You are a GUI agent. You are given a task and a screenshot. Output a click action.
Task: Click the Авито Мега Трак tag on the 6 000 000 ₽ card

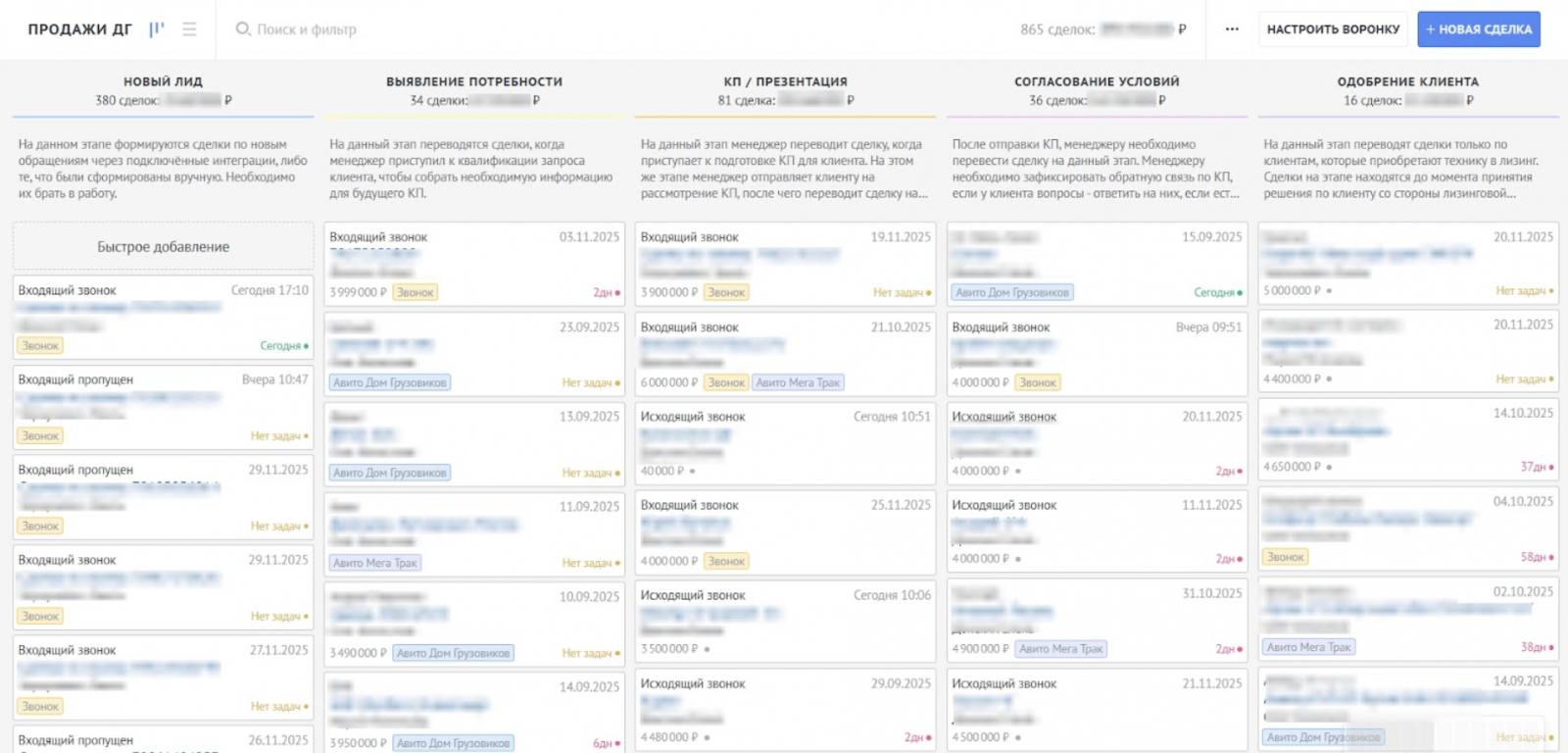798,382
